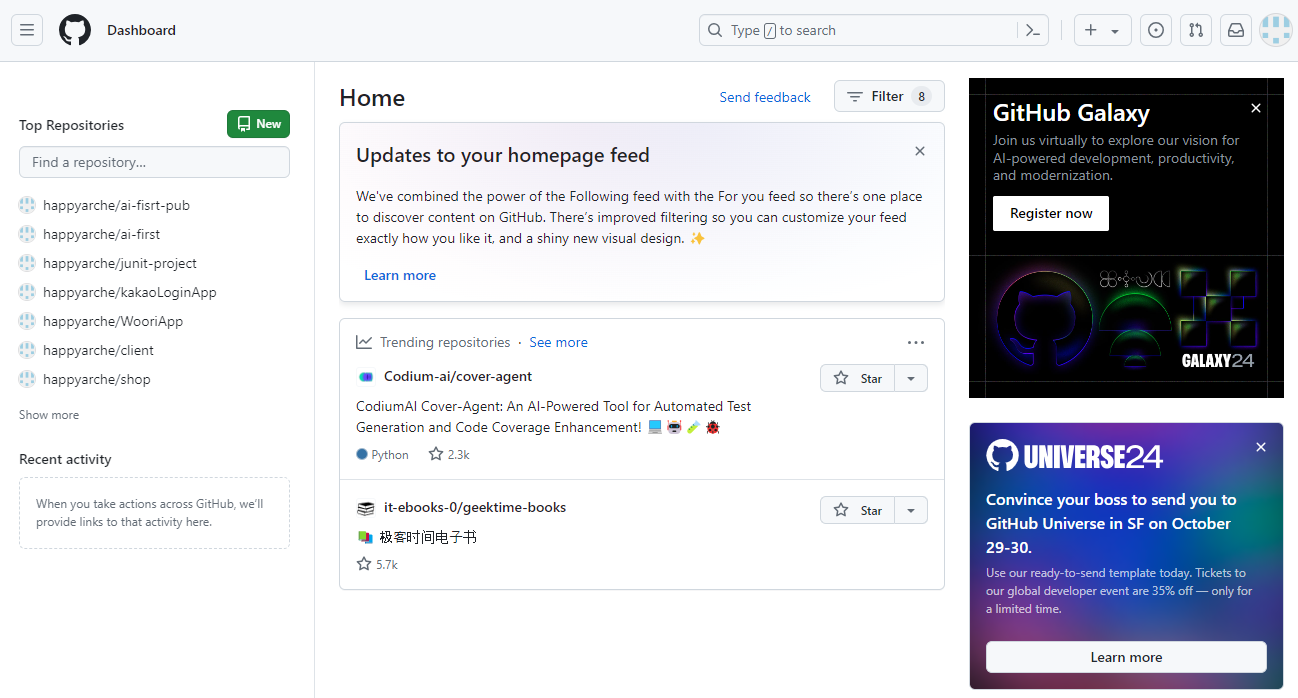Open the Inbox notifications icon

[x=1236, y=30]
